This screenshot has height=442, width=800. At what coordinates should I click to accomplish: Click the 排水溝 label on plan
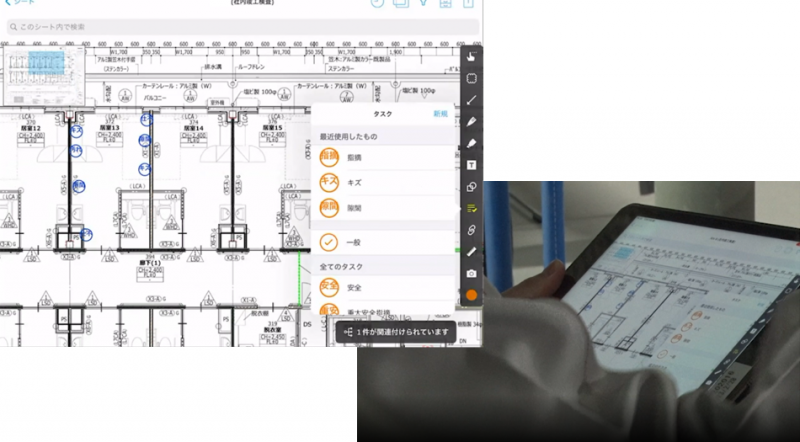point(213,67)
